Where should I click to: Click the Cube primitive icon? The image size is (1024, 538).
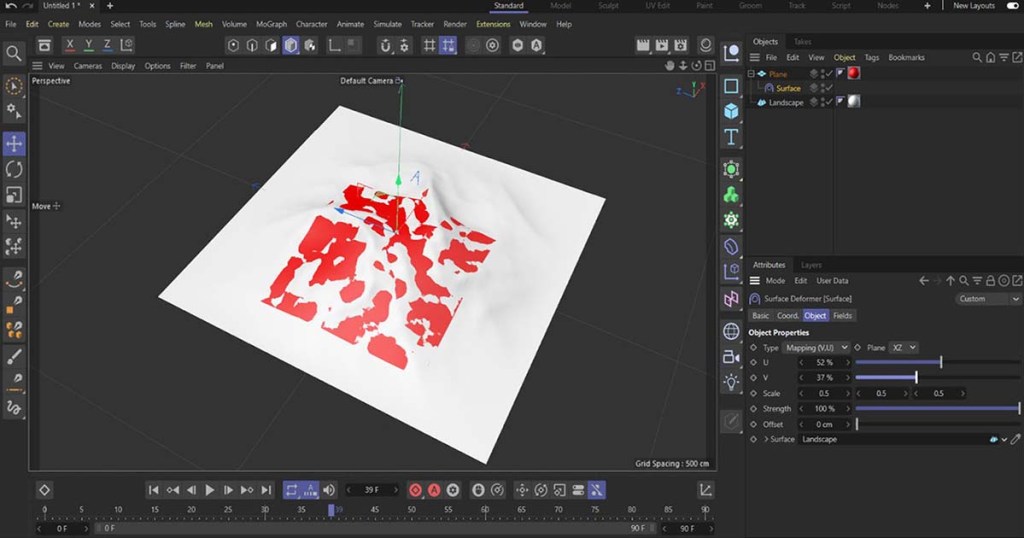731,111
